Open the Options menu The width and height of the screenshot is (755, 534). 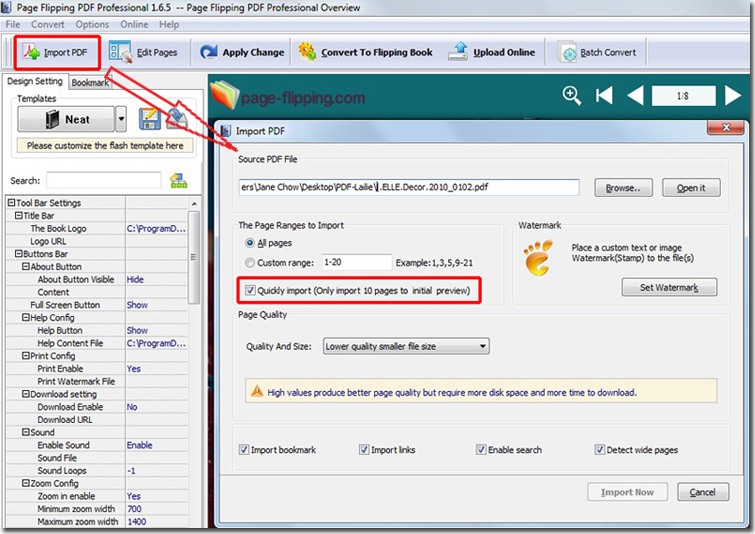tap(92, 24)
